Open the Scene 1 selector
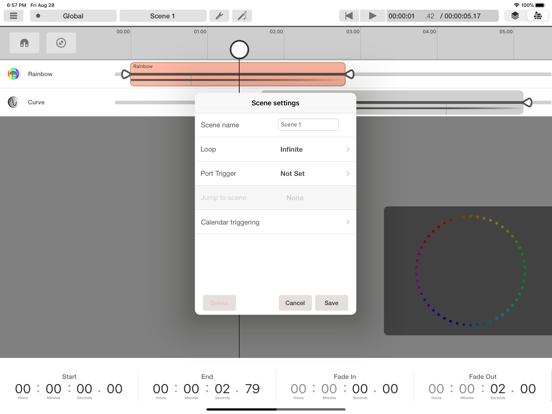 tap(163, 16)
